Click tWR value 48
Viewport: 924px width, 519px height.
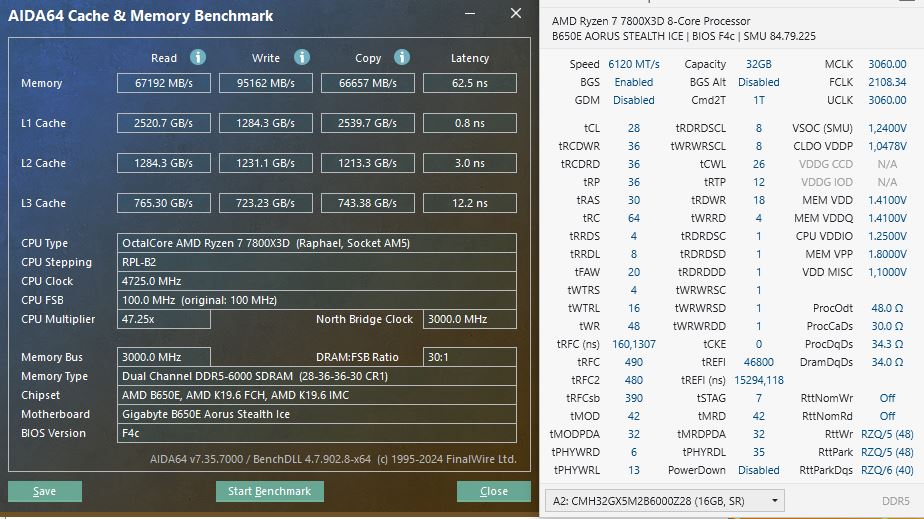[x=633, y=326]
